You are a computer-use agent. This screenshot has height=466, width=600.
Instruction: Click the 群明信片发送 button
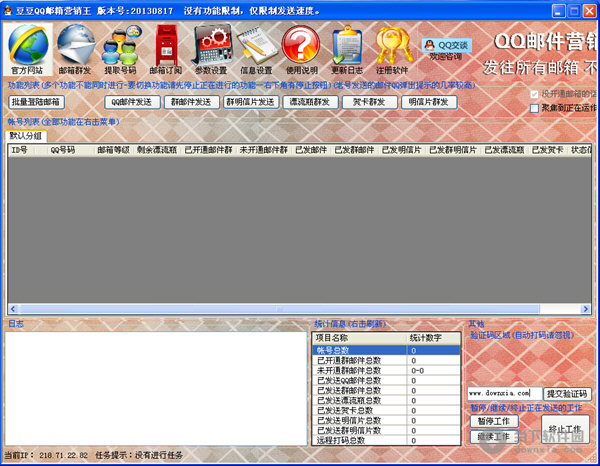pos(251,102)
